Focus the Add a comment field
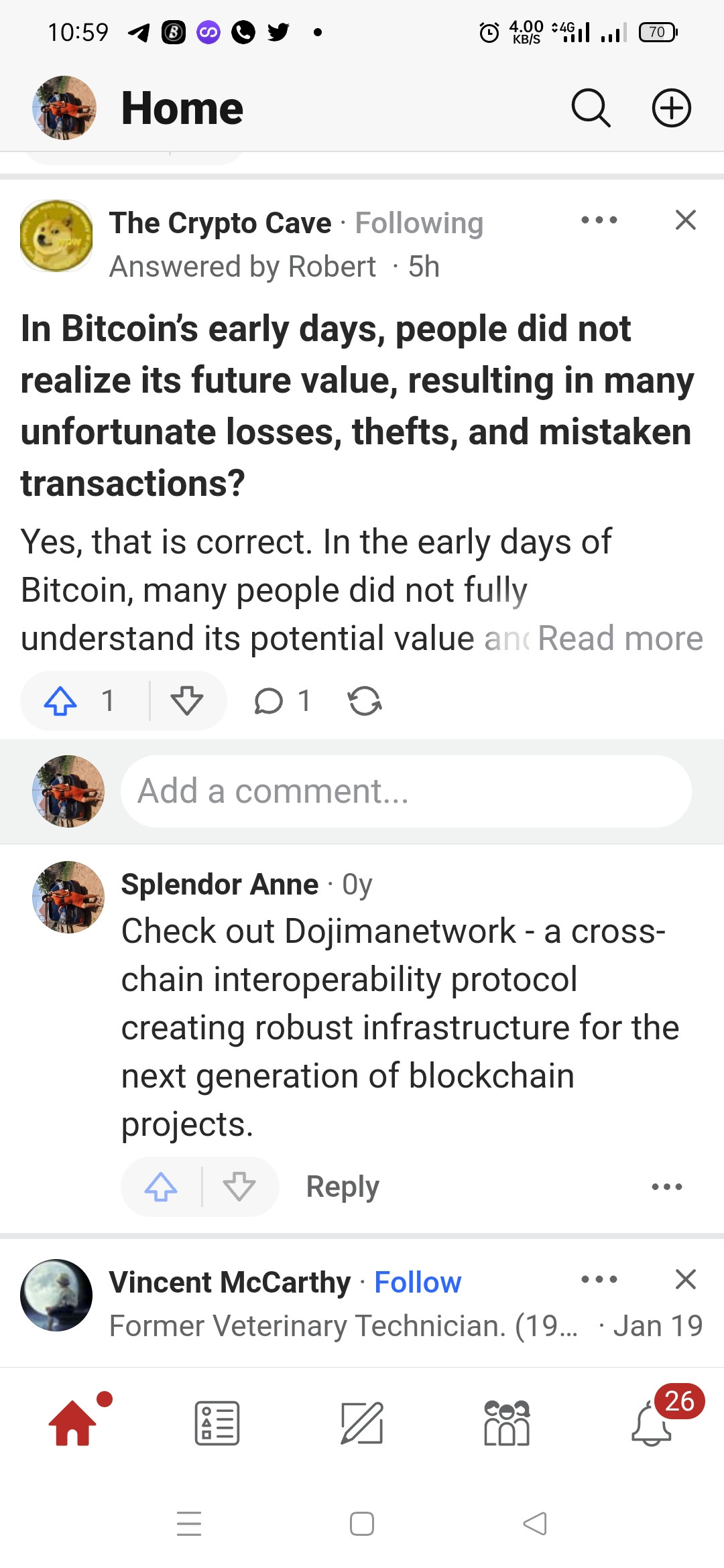 coord(406,791)
